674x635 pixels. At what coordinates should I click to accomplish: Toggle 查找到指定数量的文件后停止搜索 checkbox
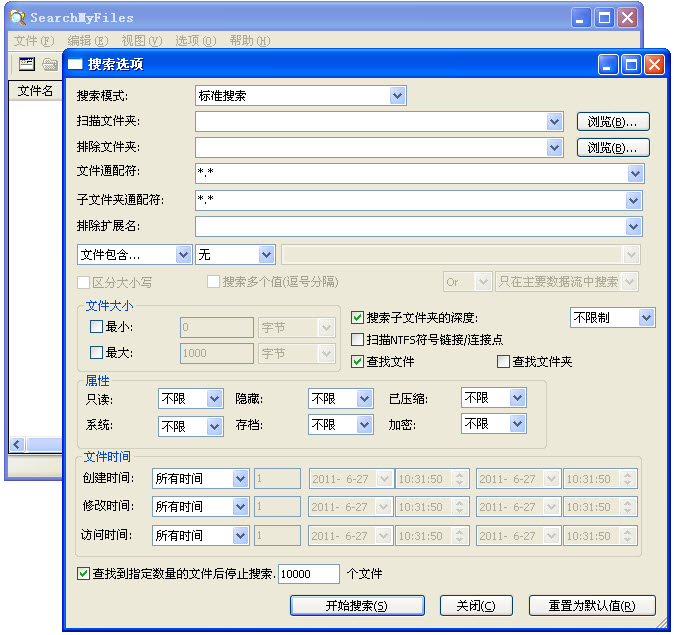(83, 574)
